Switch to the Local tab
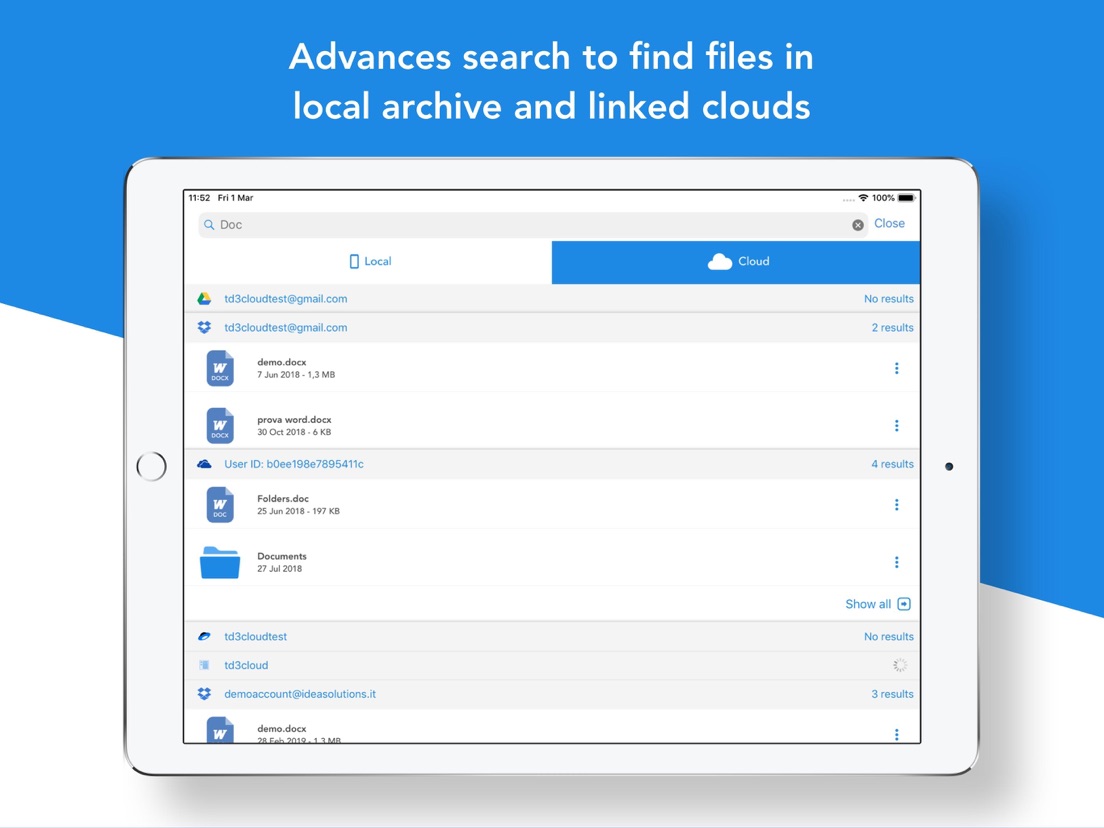The image size is (1104, 828). click(368, 262)
